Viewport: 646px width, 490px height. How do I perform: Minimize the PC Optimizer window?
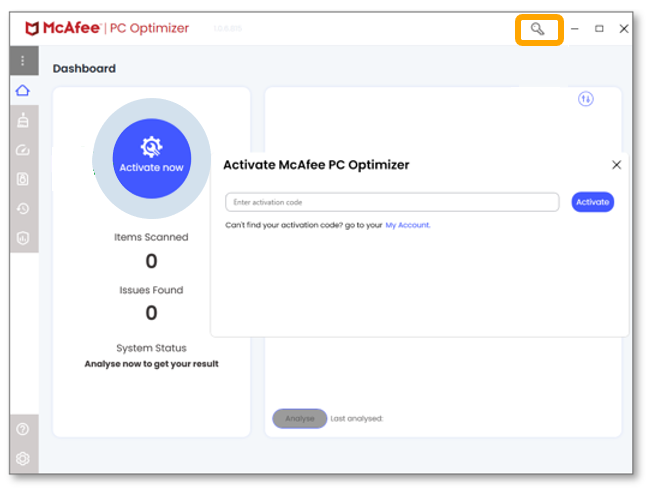pos(575,29)
